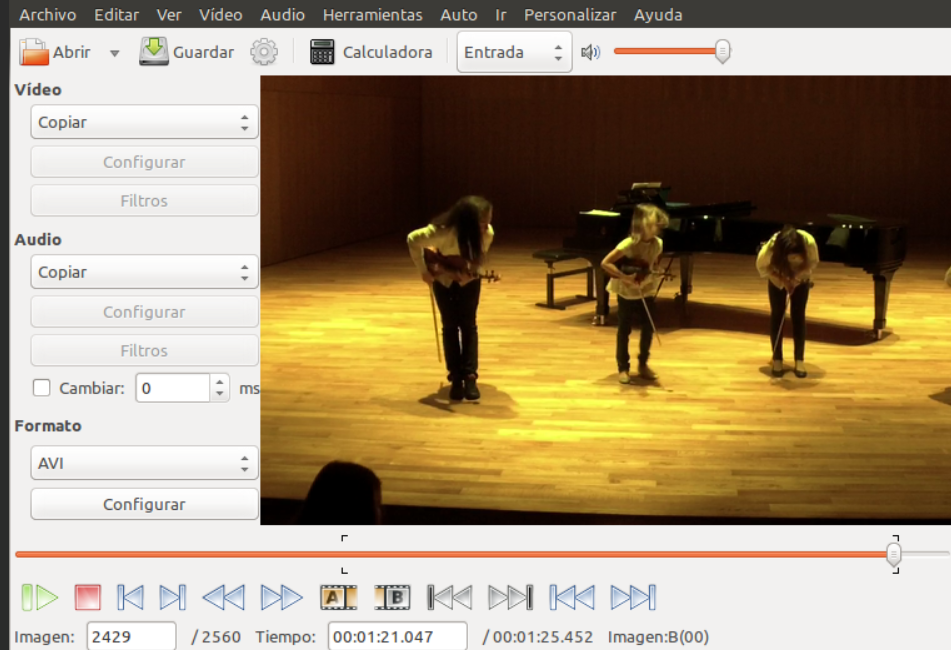The image size is (951, 650).
Task: Go to next frame
Action: [x=173, y=597]
